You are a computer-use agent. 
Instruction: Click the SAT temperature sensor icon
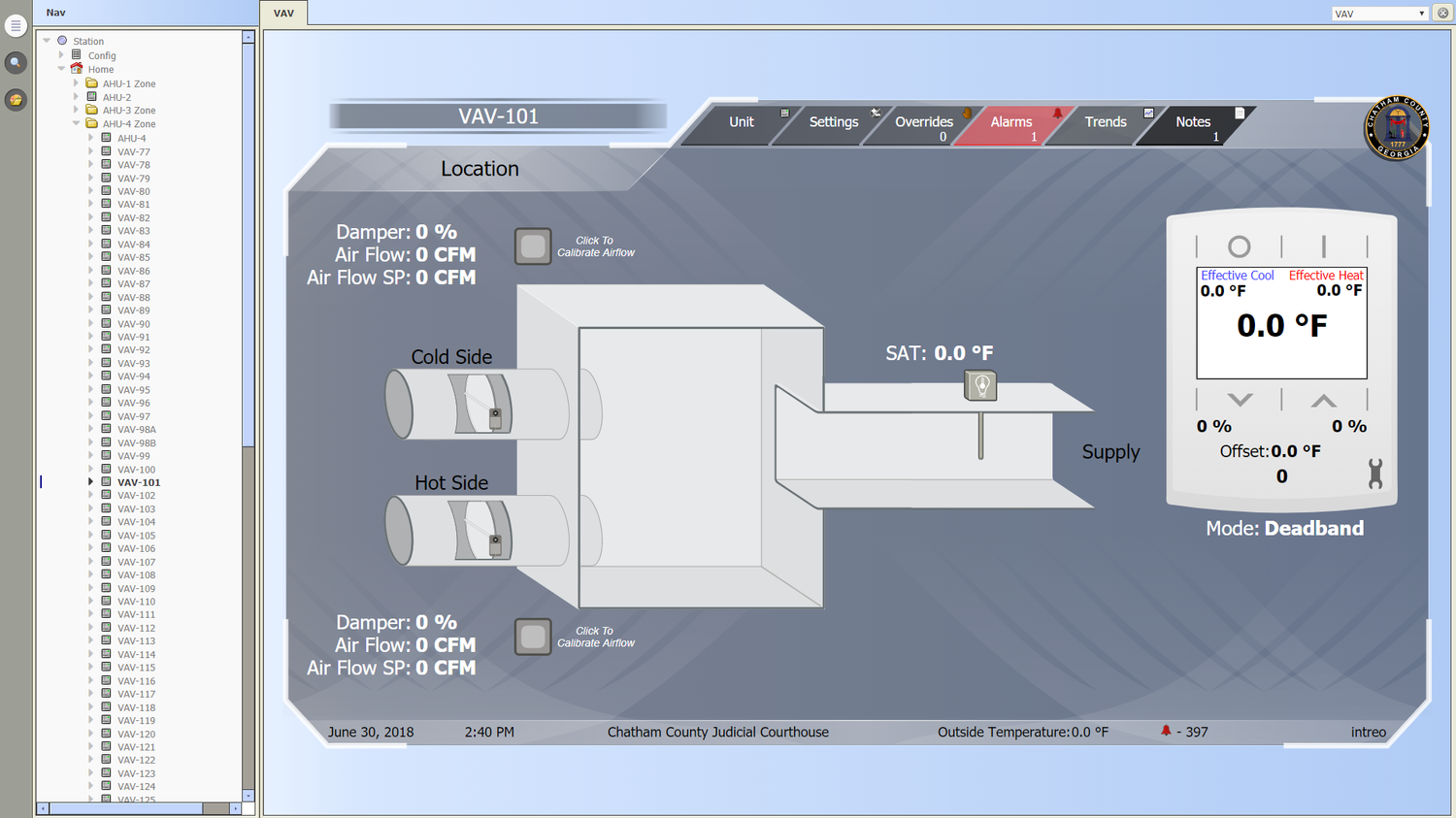[x=980, y=385]
